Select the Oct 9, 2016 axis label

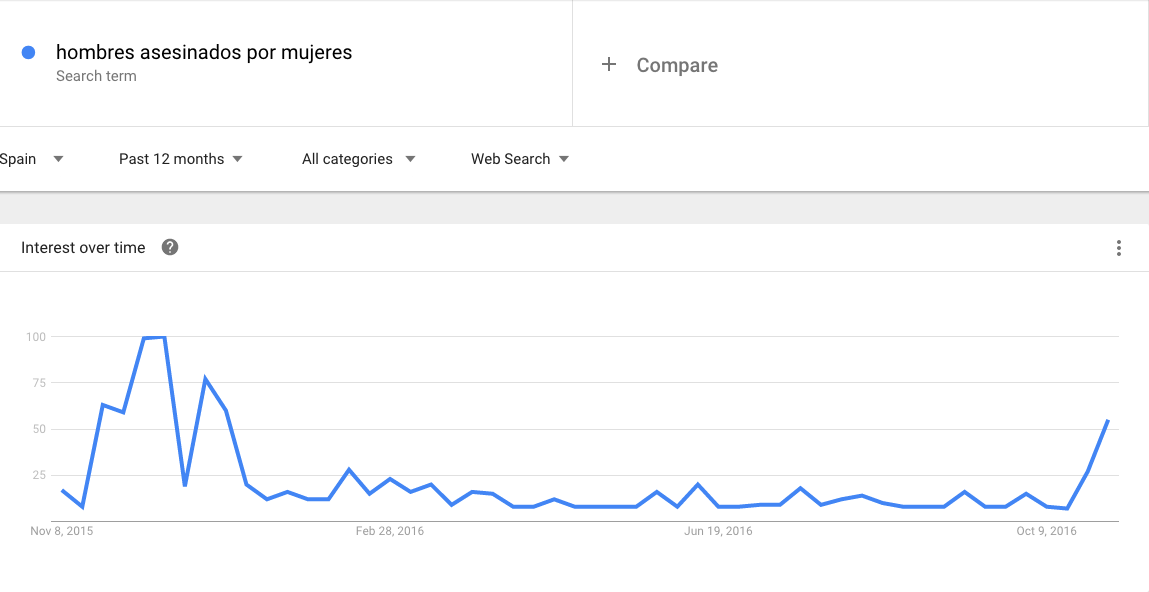pyautogui.click(x=1047, y=531)
